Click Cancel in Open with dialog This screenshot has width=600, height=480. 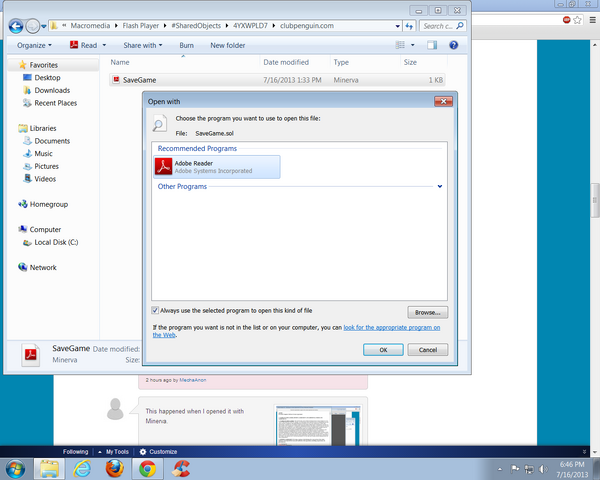tap(427, 349)
